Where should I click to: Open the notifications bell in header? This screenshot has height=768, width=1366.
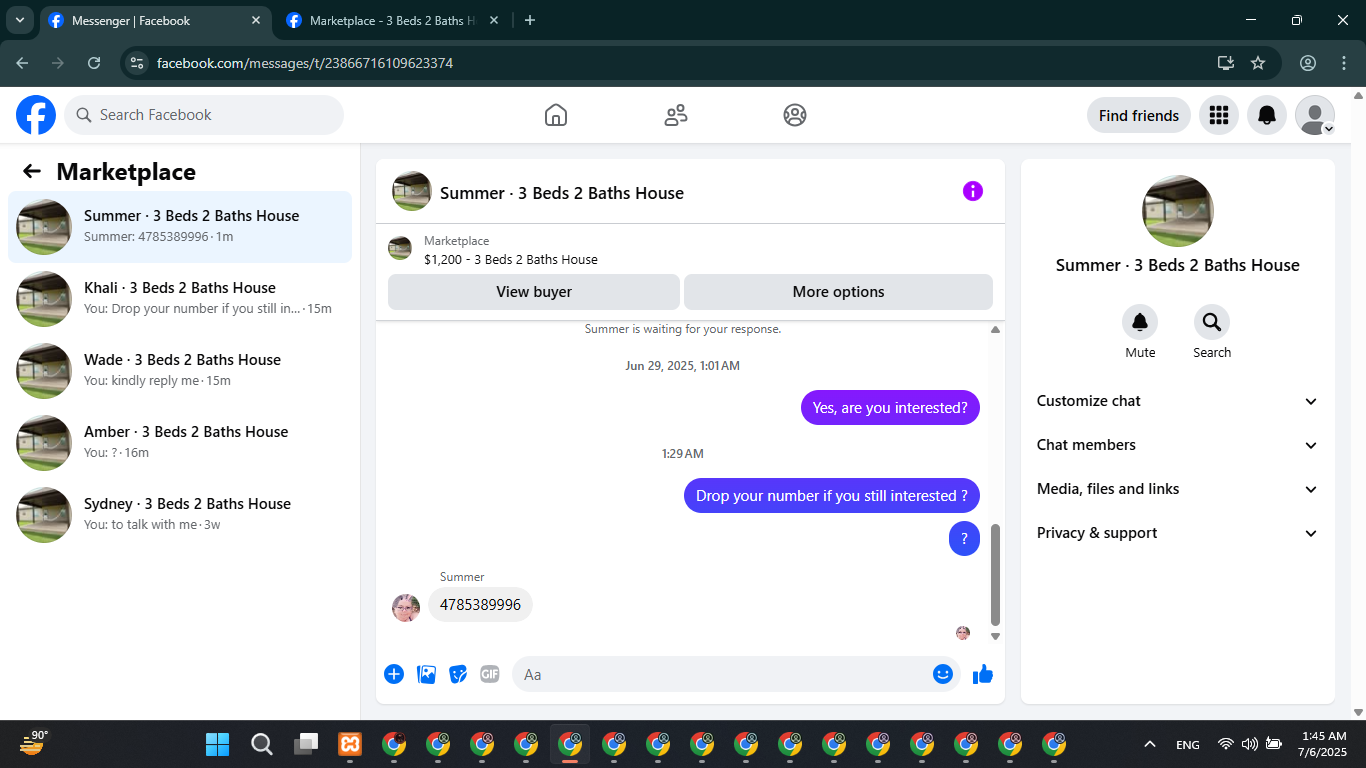tap(1267, 115)
